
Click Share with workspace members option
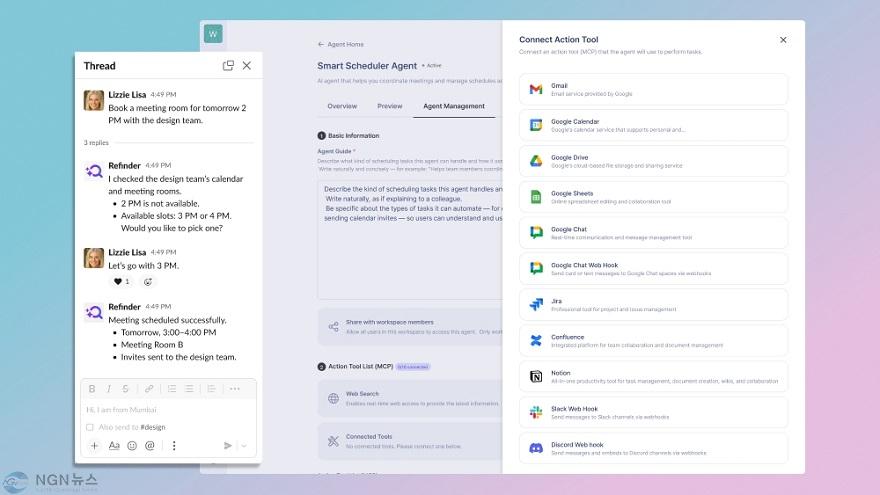[x=410, y=327]
